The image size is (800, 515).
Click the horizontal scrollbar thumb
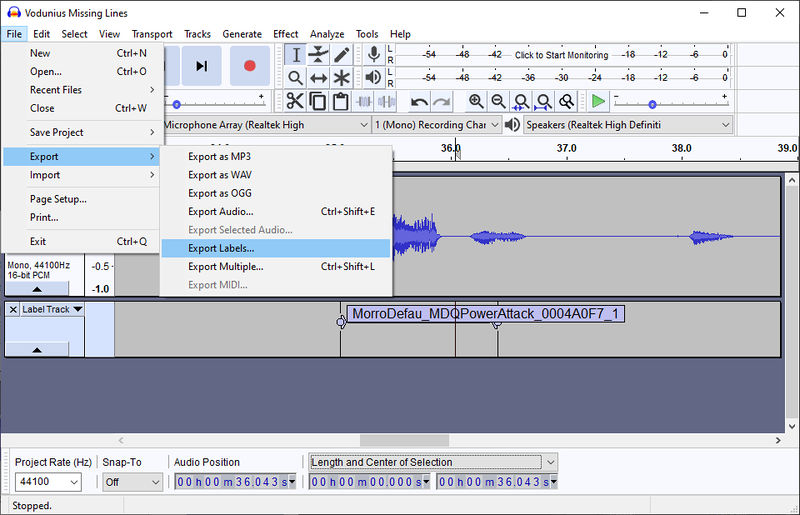[x=405, y=440]
